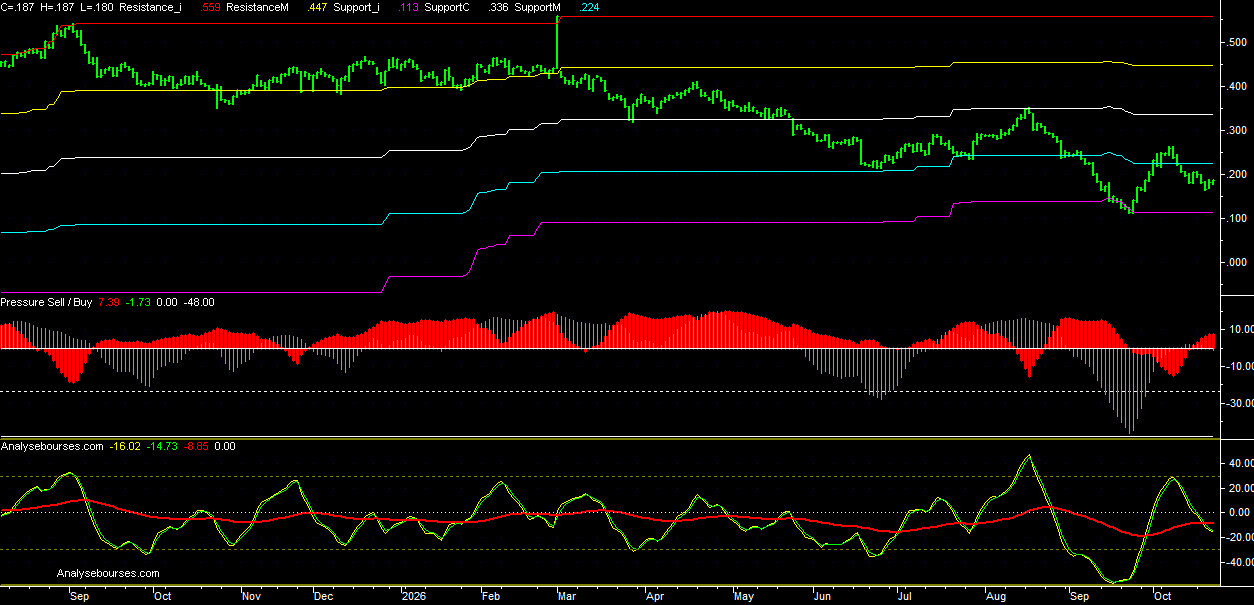This screenshot has width=1254, height=605.
Task: Click the "Pressure Sell / Buy" indicator title
Action: [46, 302]
